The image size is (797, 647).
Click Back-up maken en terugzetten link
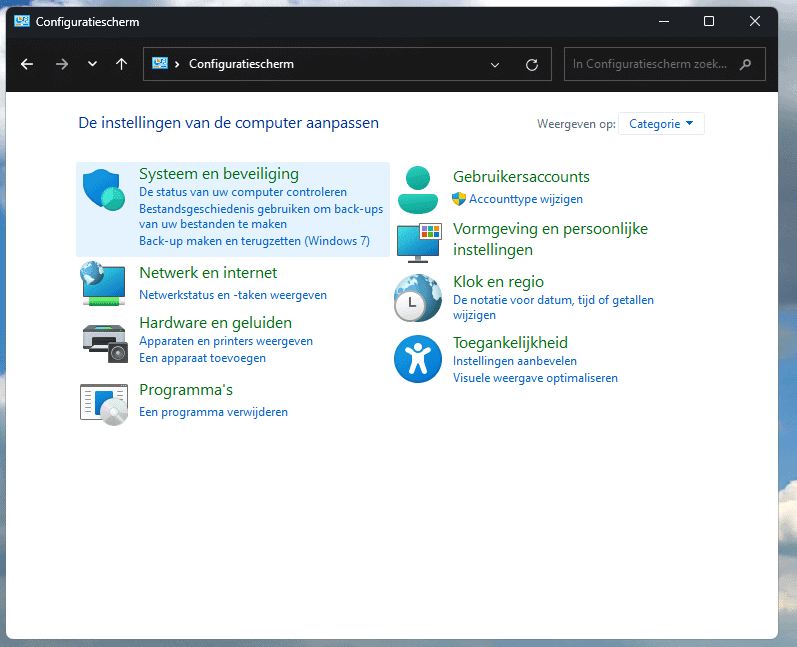click(x=254, y=241)
